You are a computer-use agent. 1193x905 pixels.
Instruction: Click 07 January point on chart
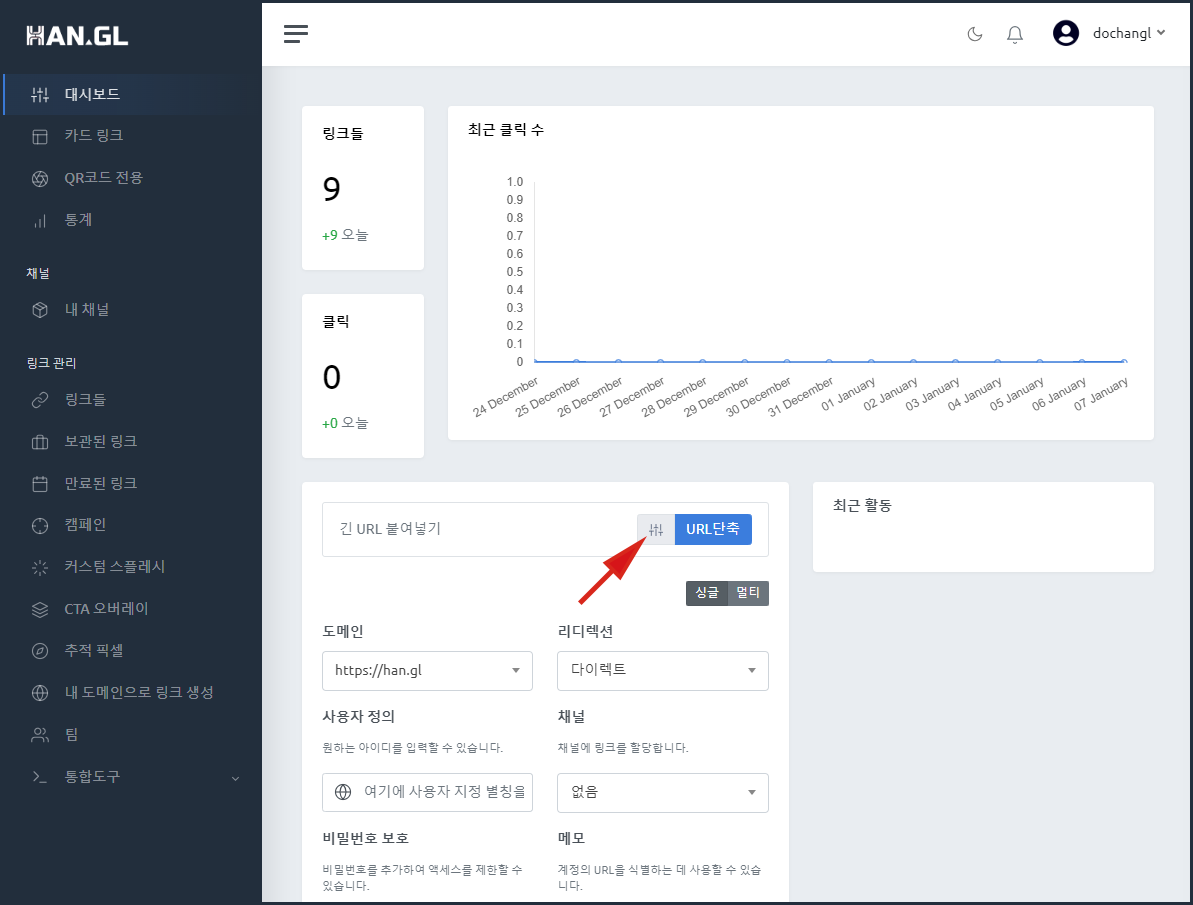tap(1124, 362)
